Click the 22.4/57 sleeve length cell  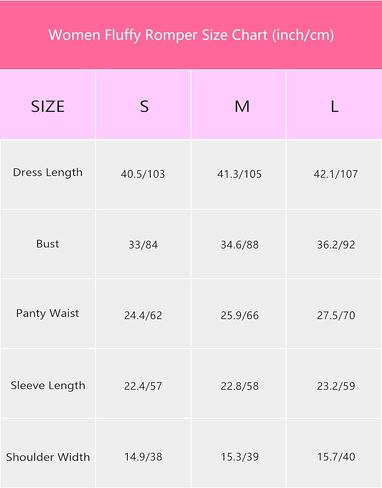[x=143, y=386]
